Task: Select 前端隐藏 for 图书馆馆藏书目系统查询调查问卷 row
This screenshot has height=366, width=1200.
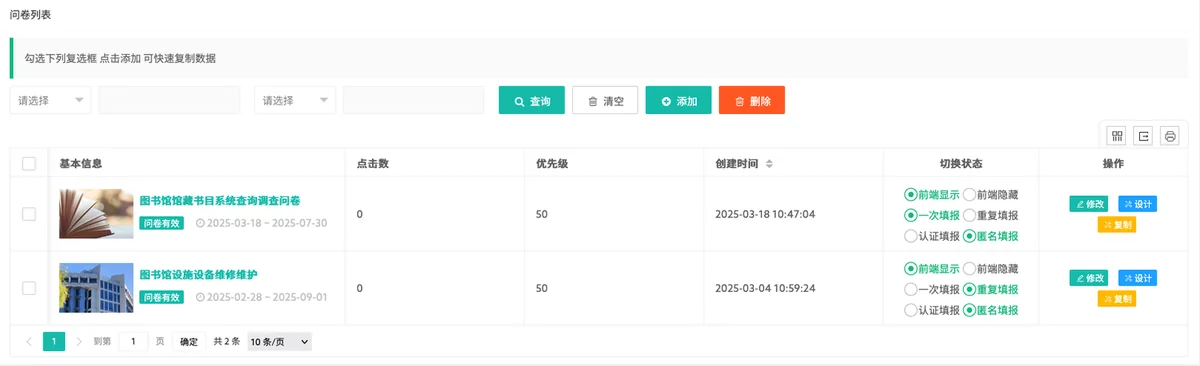Action: (x=990, y=194)
